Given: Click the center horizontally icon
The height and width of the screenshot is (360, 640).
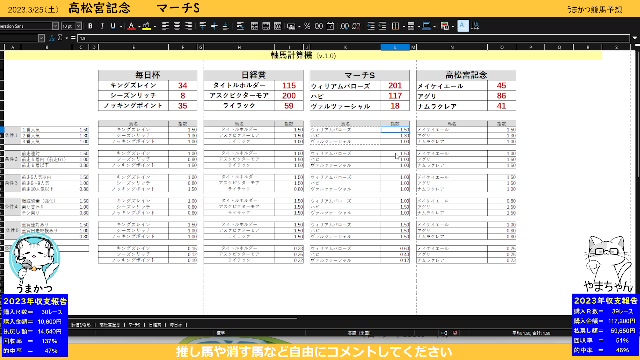Looking at the screenshot, I should (177, 26).
